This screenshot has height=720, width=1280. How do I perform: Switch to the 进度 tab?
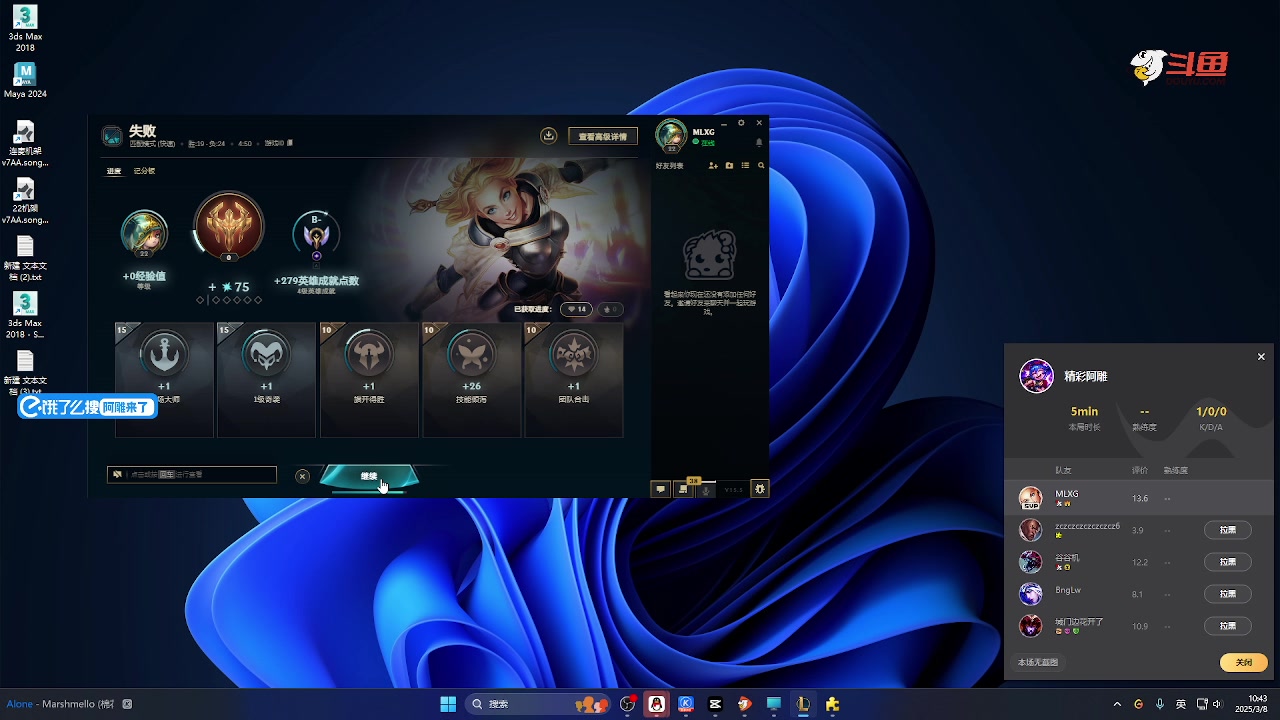tap(114, 171)
